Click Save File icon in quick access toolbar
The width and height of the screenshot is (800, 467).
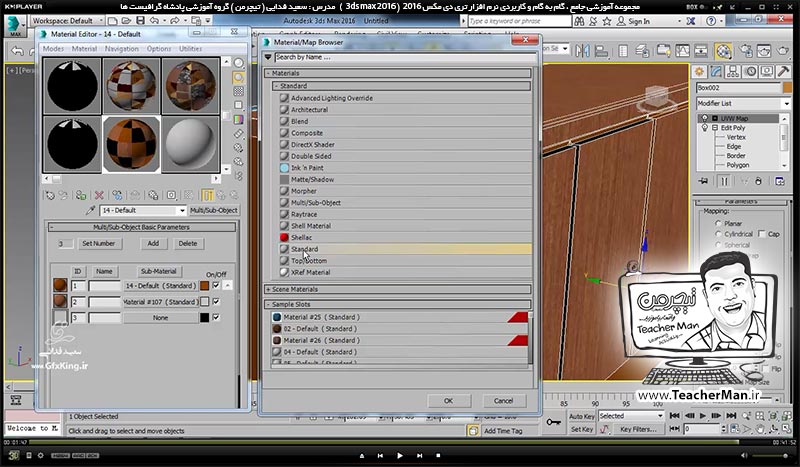pos(140,20)
